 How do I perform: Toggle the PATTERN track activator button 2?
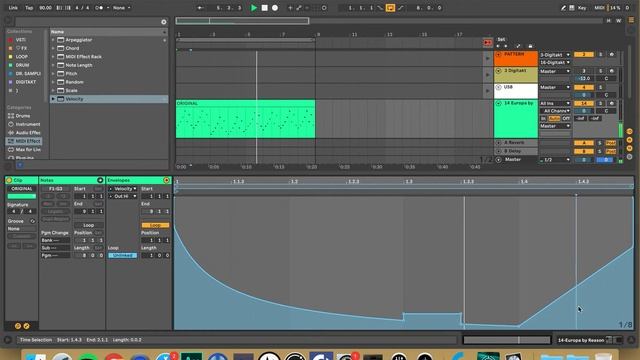click(x=584, y=55)
